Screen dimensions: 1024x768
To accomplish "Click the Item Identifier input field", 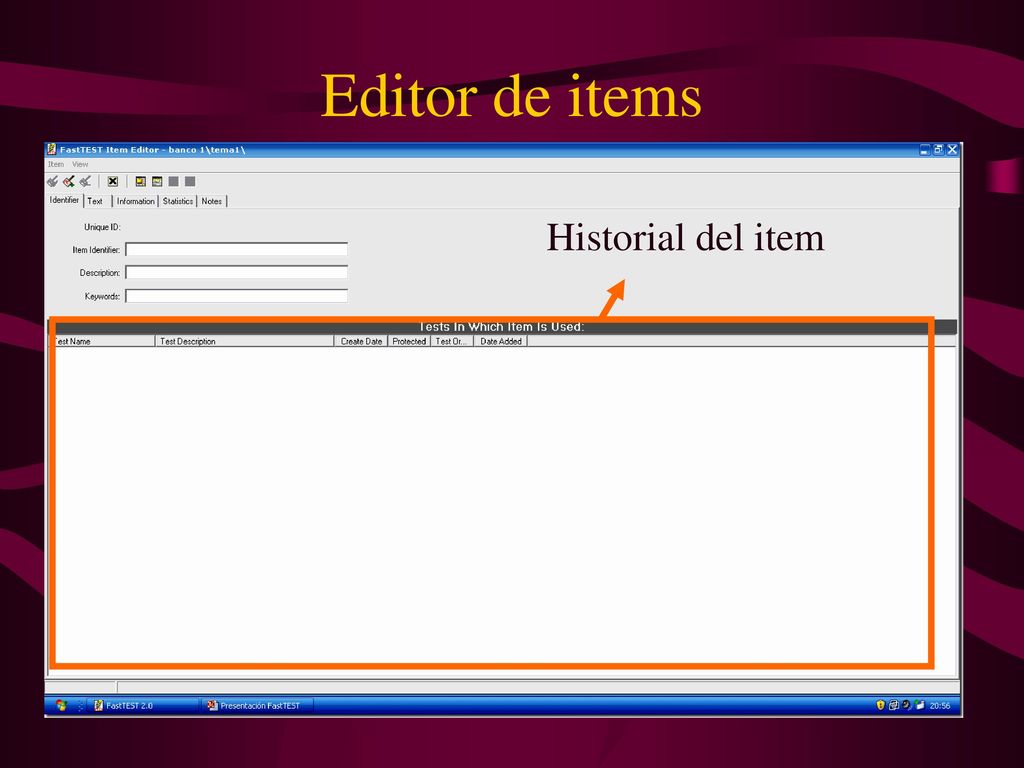I will click(x=236, y=249).
